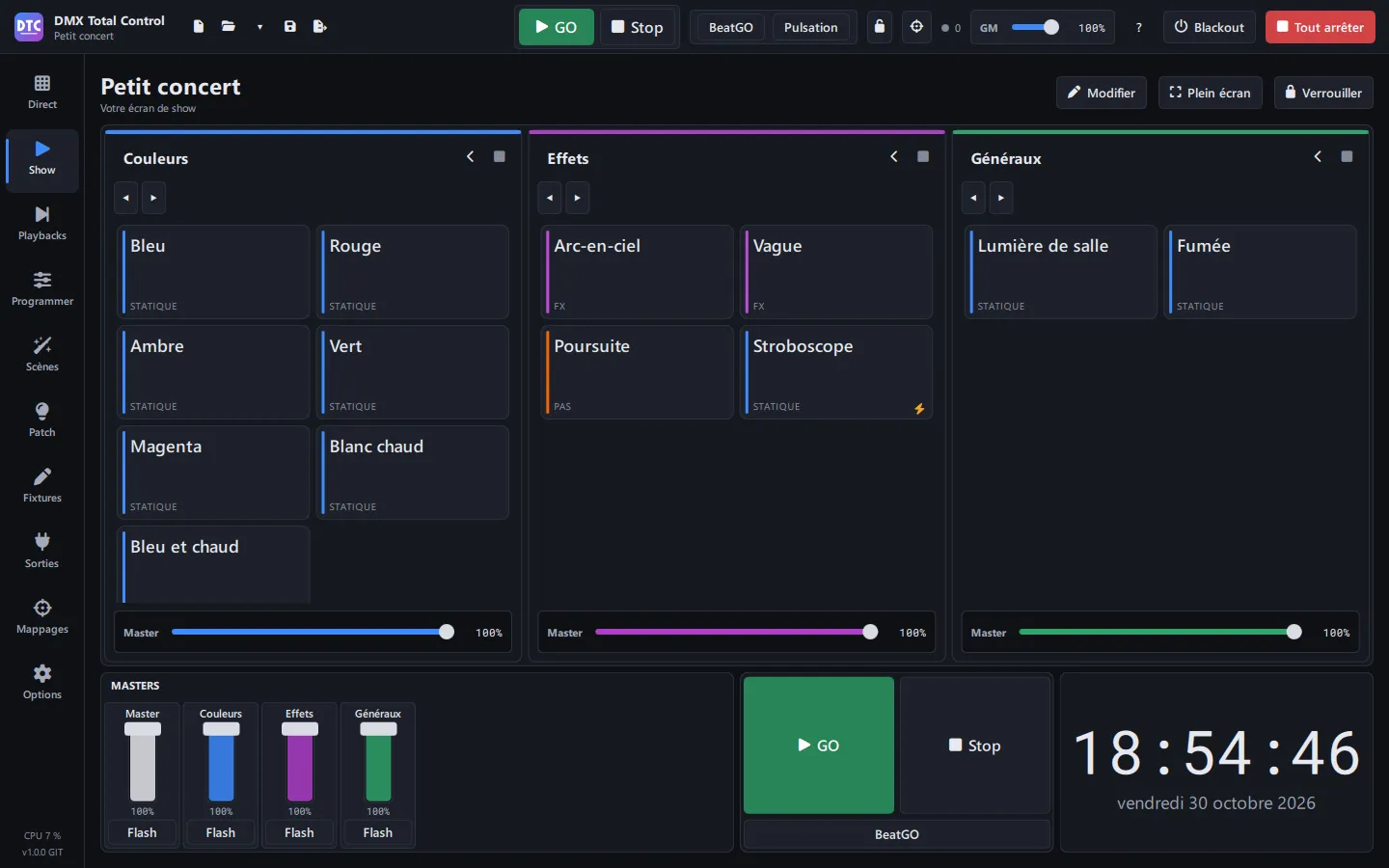Viewport: 1389px width, 868px height.
Task: Collapse the Généraux panel chevron
Action: pos(1318,156)
